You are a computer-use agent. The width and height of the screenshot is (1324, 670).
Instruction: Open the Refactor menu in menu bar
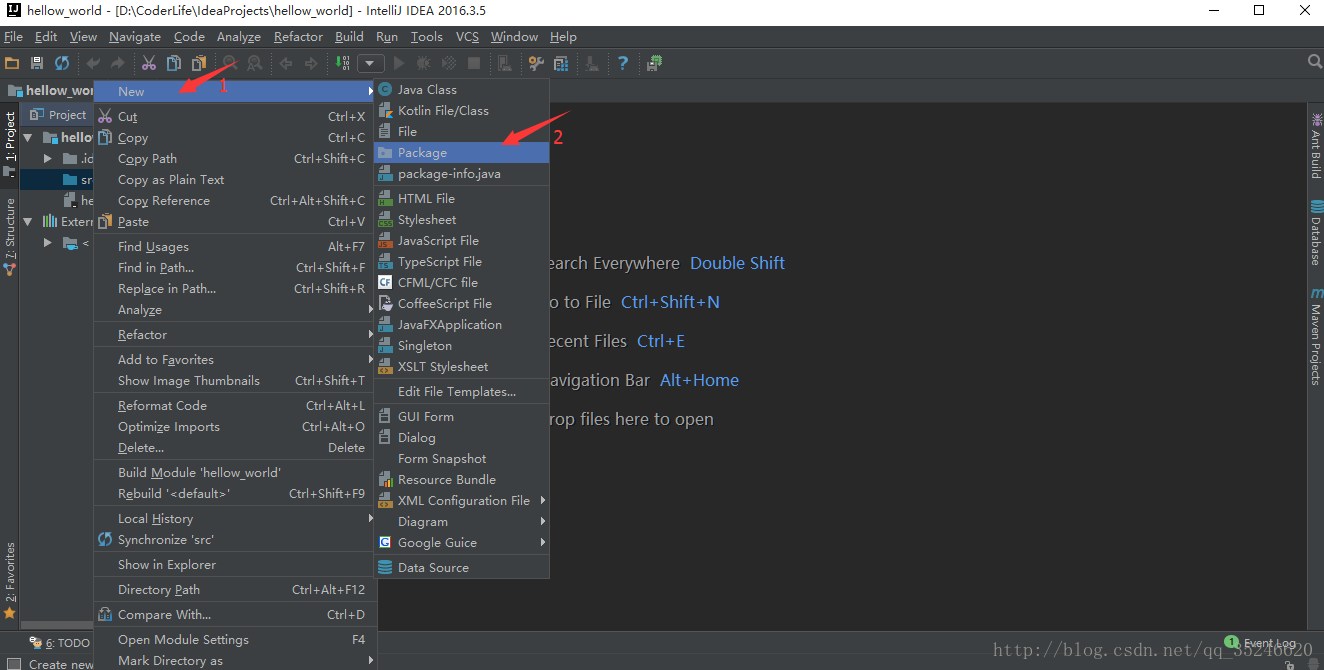point(298,37)
